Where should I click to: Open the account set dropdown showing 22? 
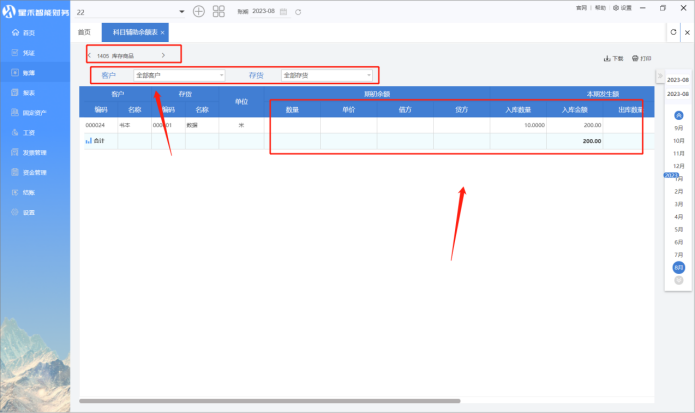pyautogui.click(x=181, y=11)
